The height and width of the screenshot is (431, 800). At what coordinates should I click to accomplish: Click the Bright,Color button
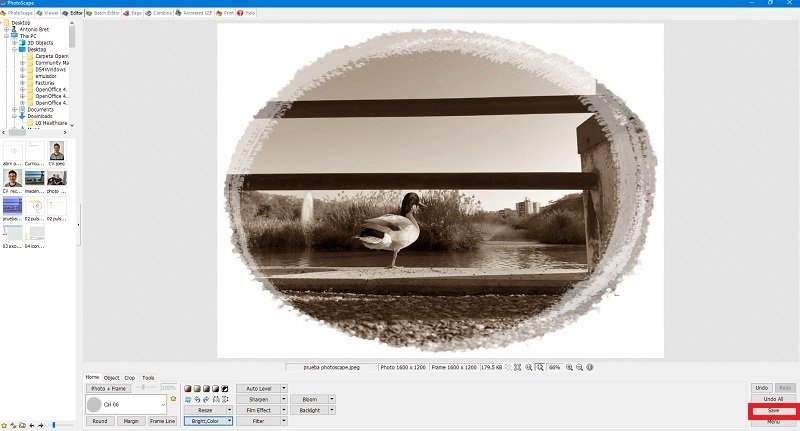tap(205, 421)
